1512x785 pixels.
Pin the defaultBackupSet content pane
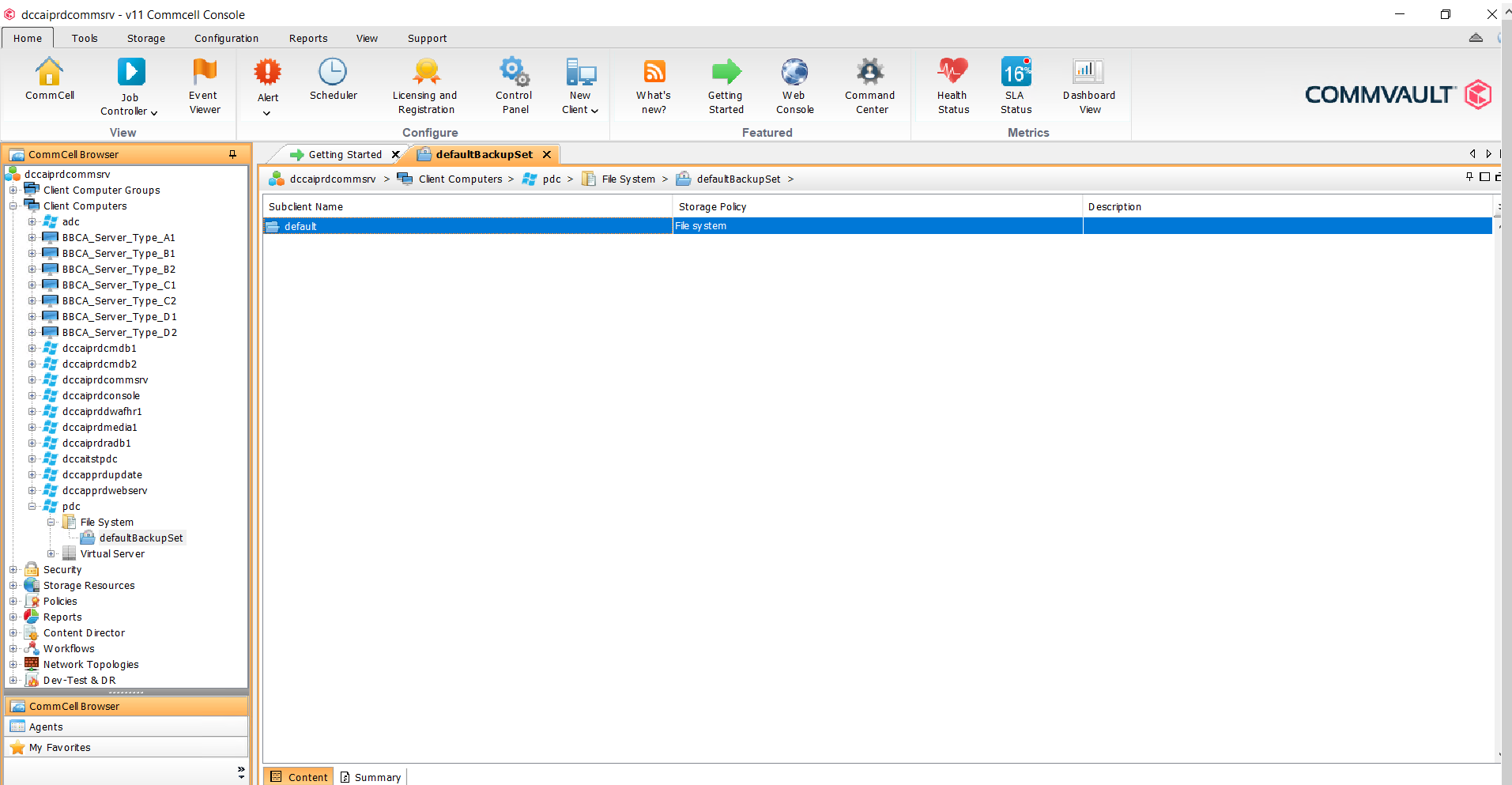1469,176
